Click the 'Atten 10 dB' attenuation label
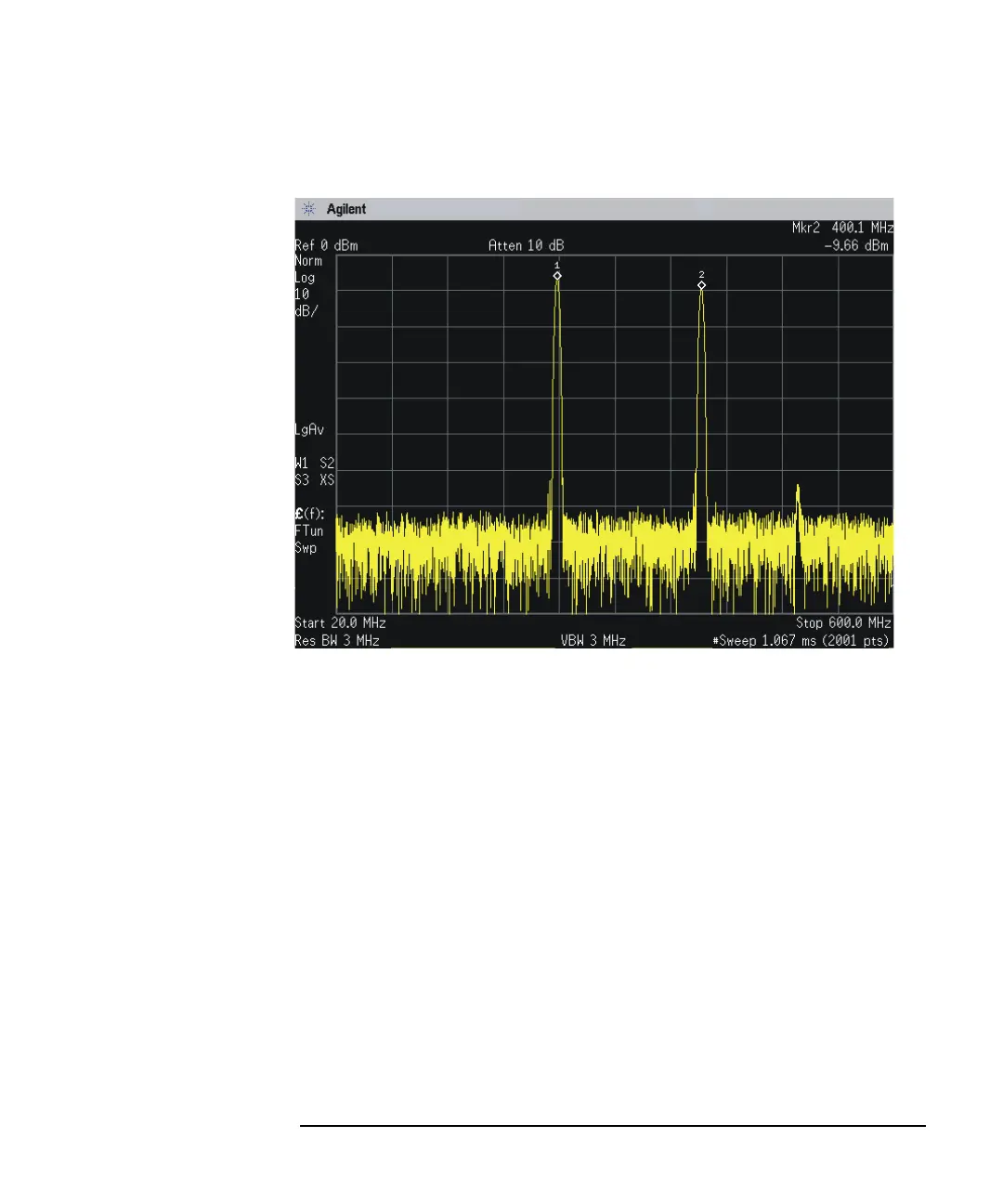 526,246
